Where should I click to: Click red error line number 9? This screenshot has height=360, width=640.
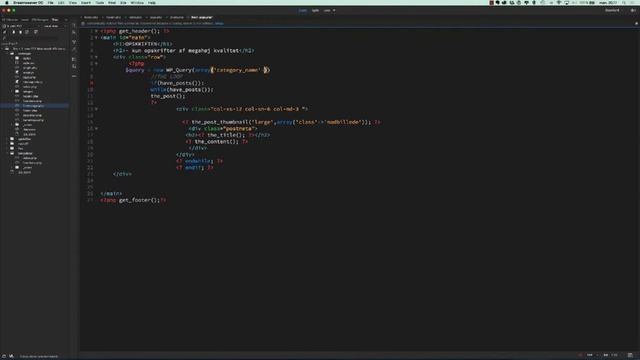click(91, 83)
